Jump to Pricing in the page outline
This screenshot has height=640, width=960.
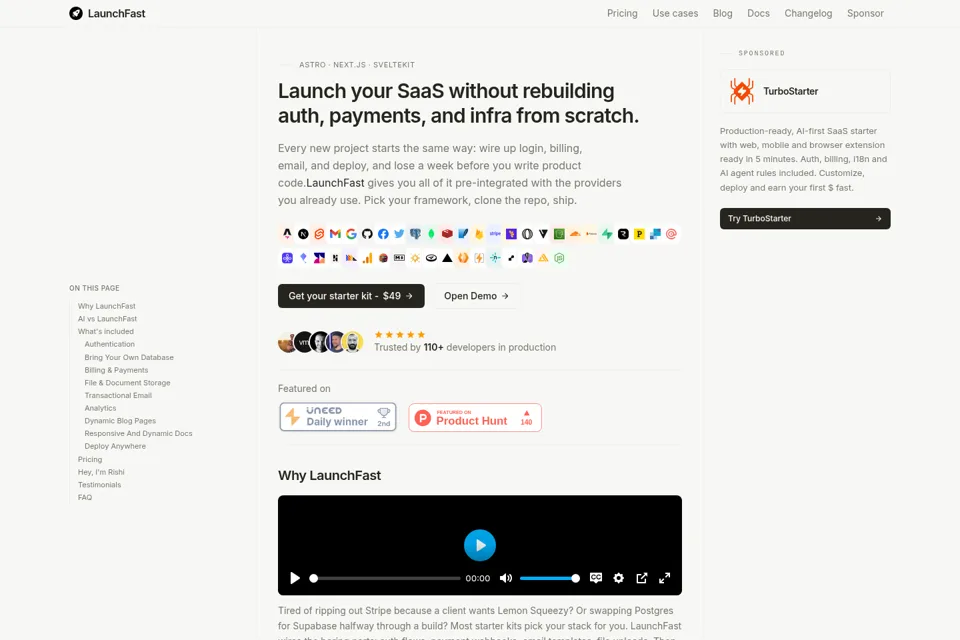(x=90, y=459)
